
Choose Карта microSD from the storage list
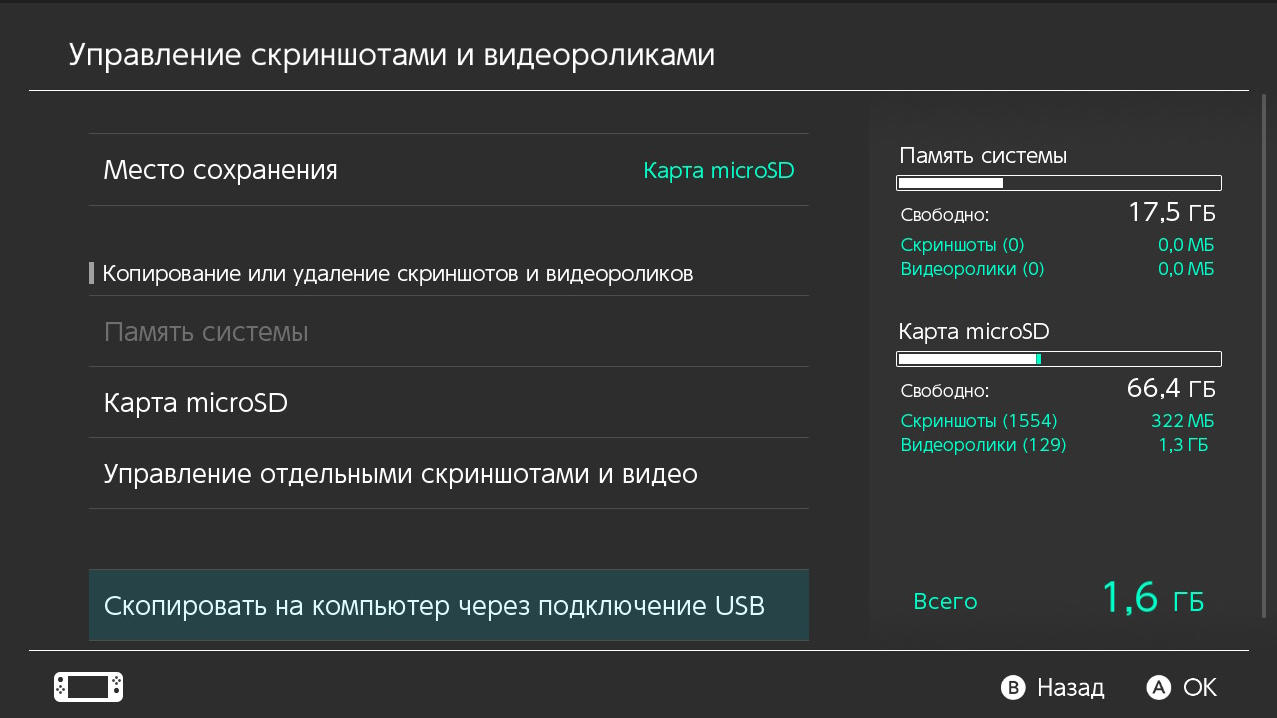click(196, 401)
